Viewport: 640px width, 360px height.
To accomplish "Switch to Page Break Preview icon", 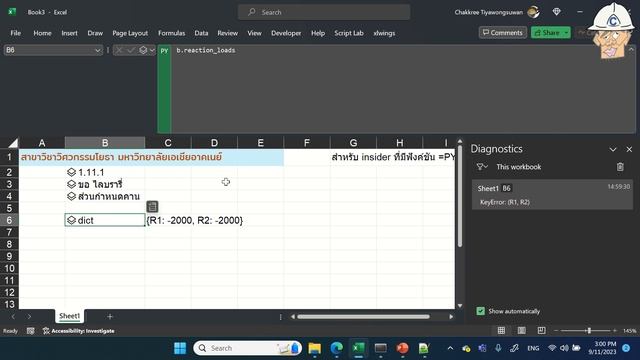I will tap(542, 331).
